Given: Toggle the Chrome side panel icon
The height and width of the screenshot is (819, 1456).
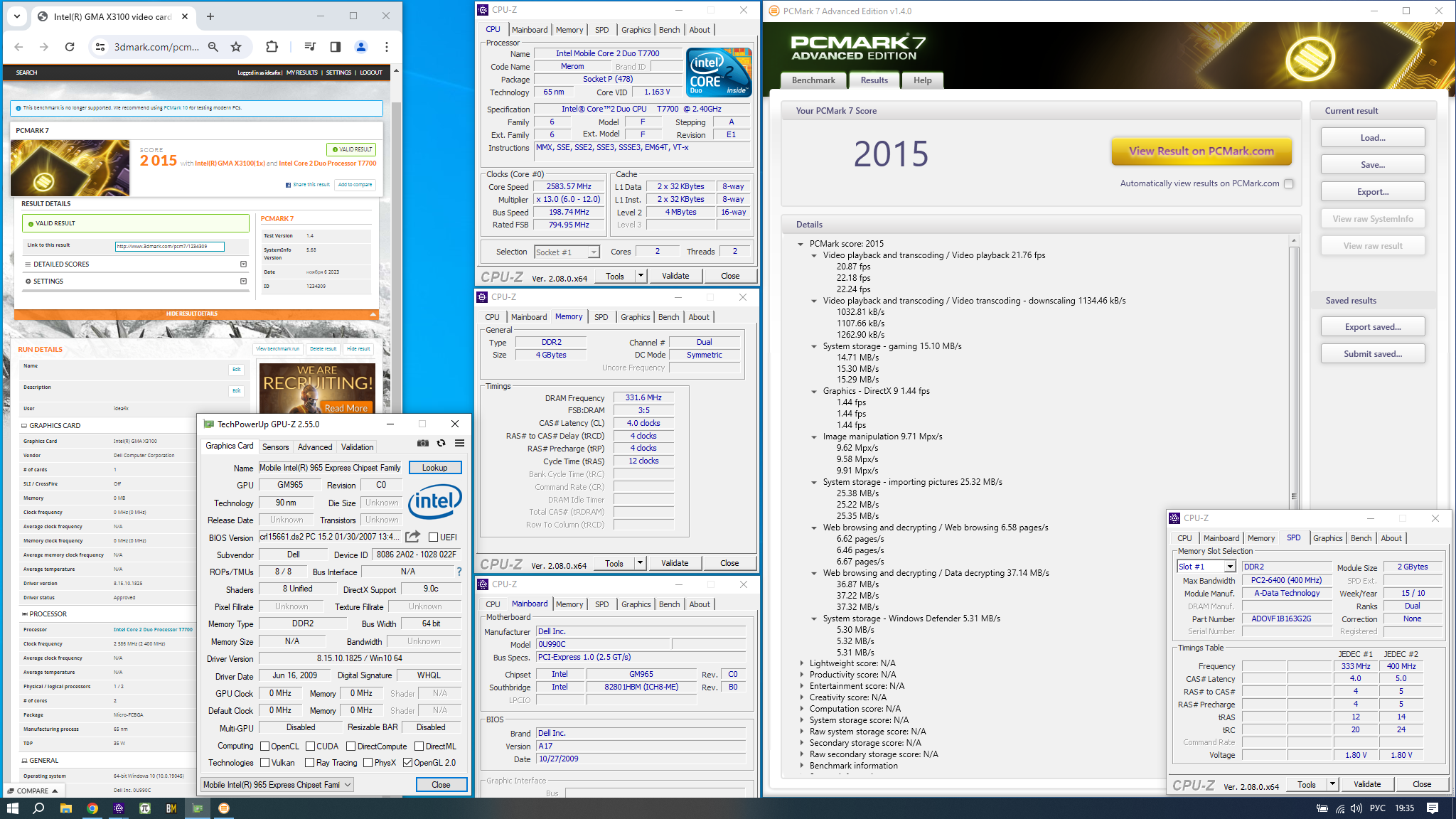Looking at the screenshot, I should (336, 47).
